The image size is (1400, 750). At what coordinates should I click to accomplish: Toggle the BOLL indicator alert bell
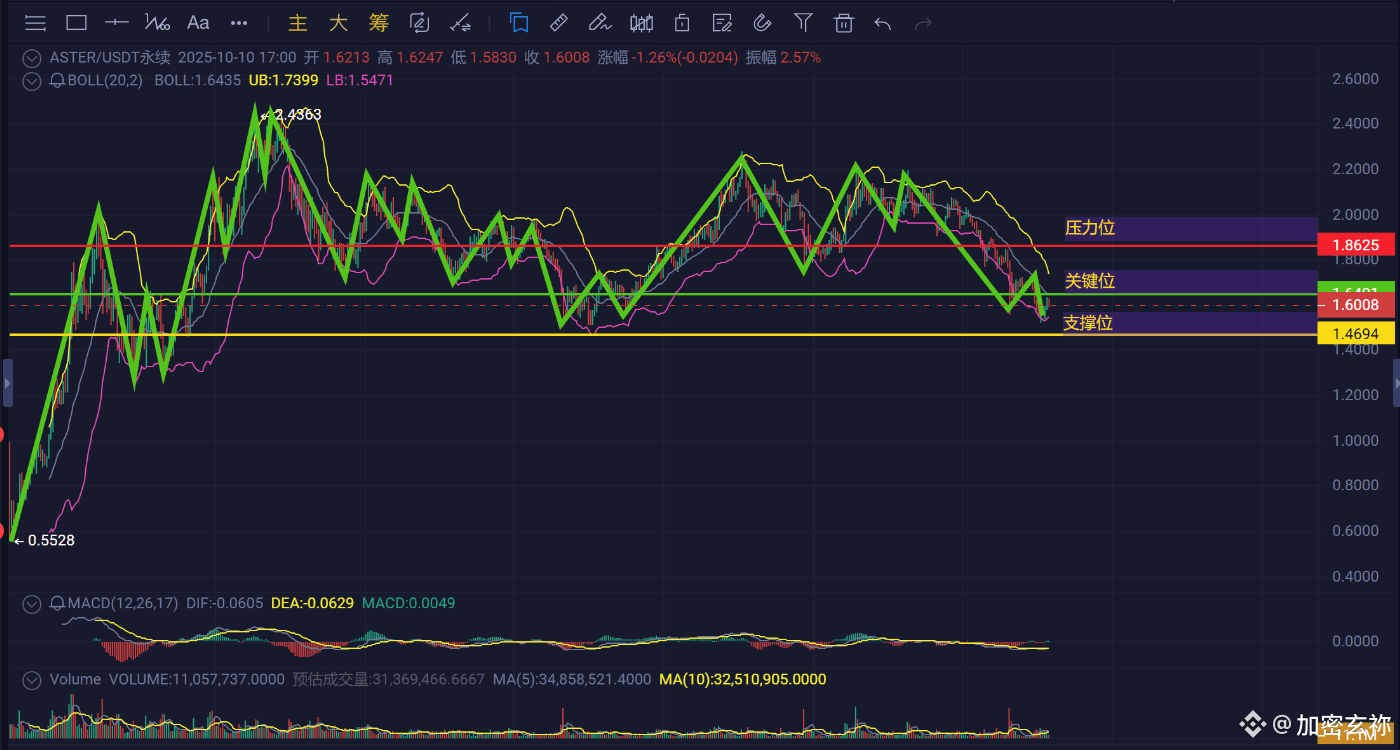coord(58,80)
